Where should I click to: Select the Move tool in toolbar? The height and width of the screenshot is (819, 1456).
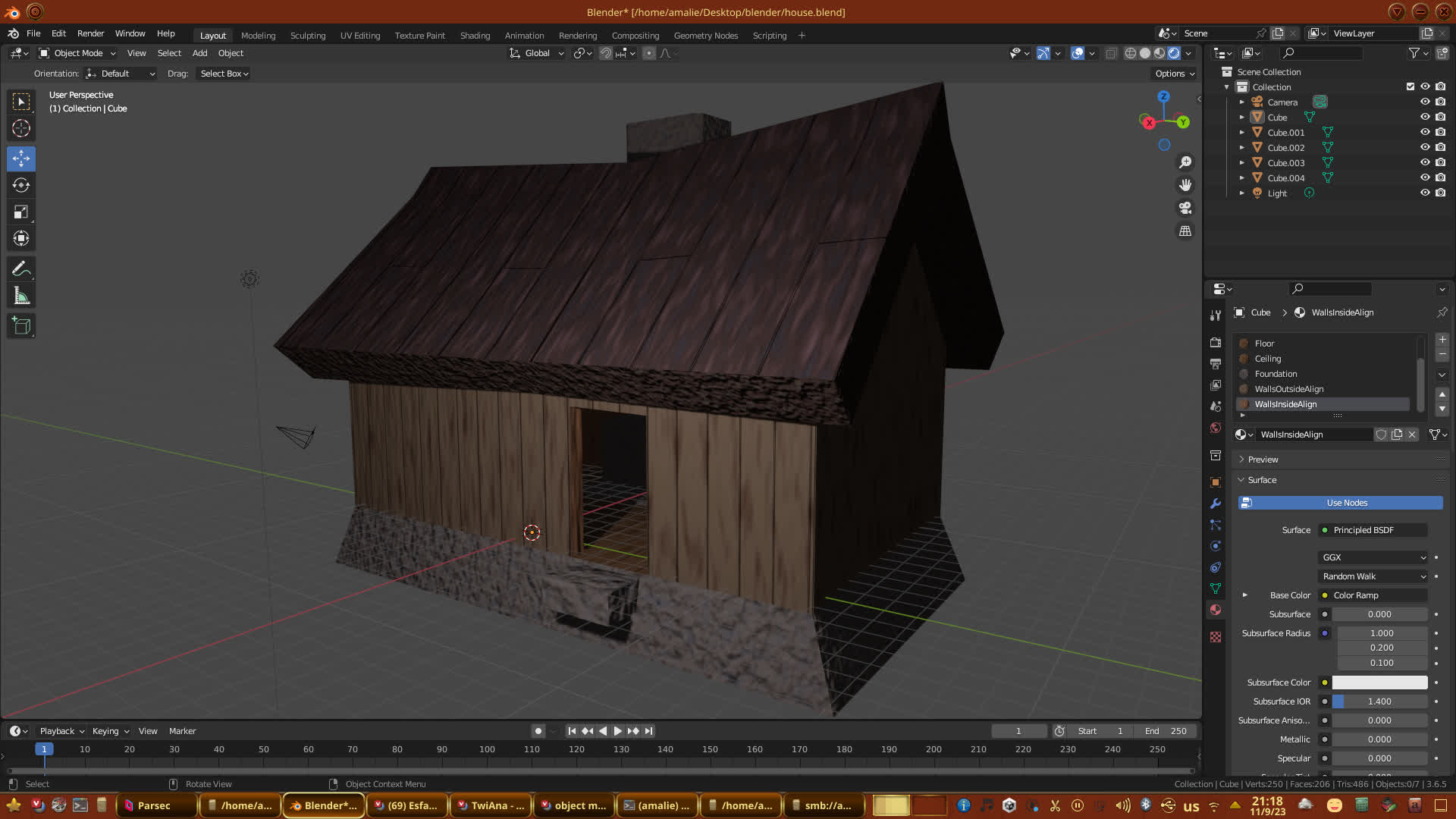pyautogui.click(x=21, y=158)
